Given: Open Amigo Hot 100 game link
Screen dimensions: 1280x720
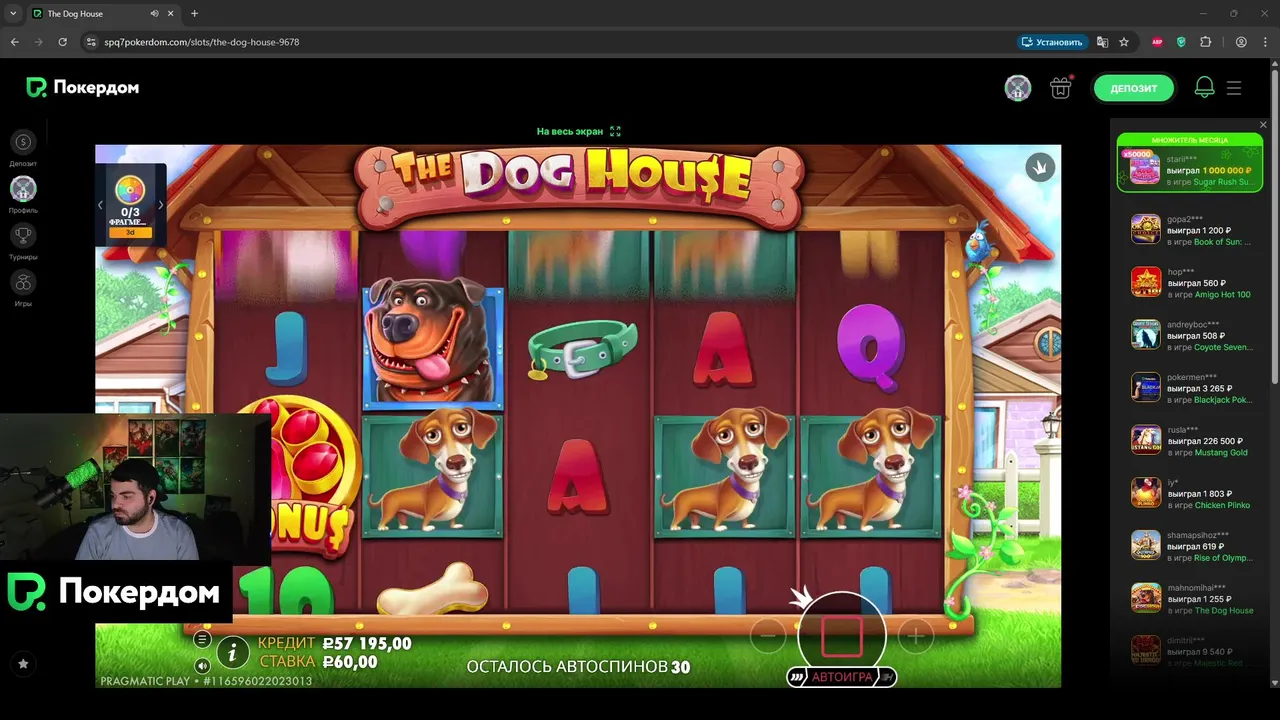Looking at the screenshot, I should pyautogui.click(x=1222, y=295).
